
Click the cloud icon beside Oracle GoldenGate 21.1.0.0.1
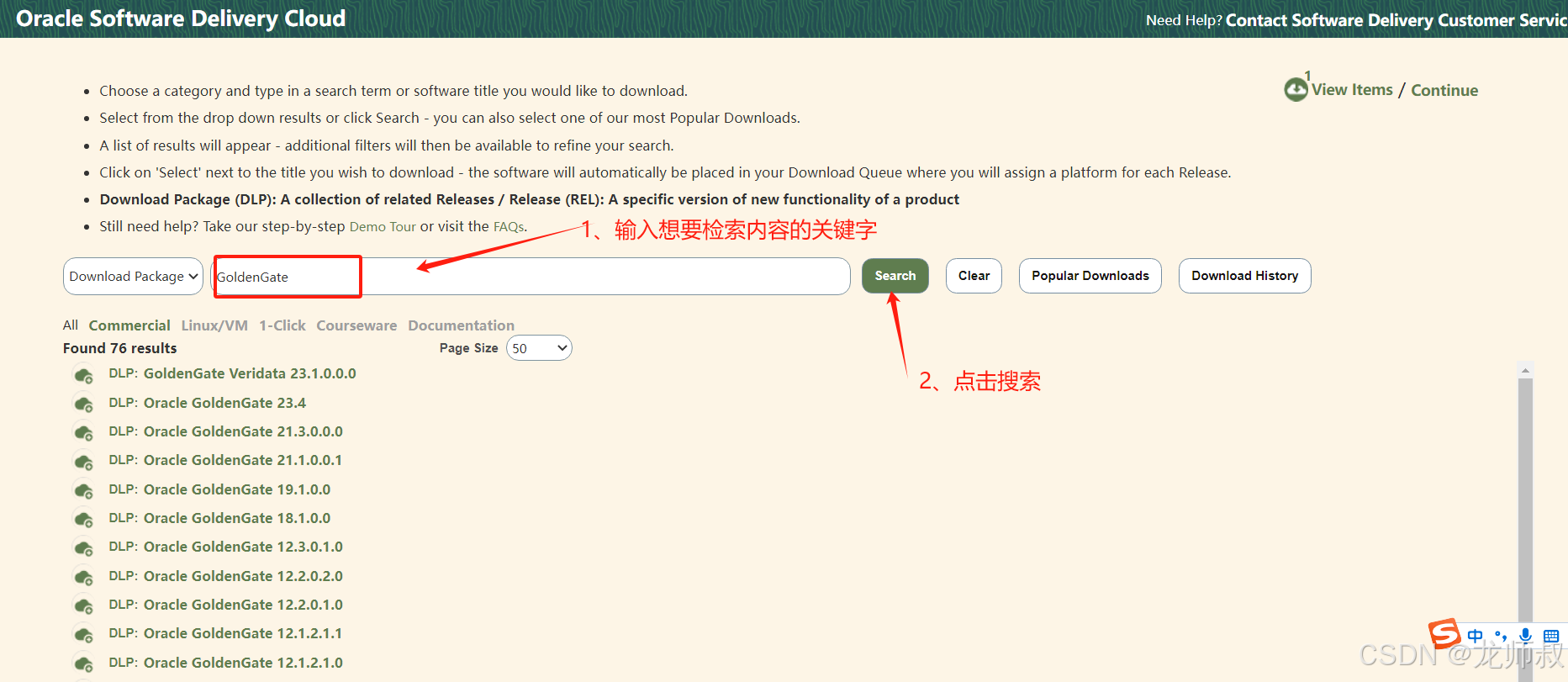tap(83, 462)
